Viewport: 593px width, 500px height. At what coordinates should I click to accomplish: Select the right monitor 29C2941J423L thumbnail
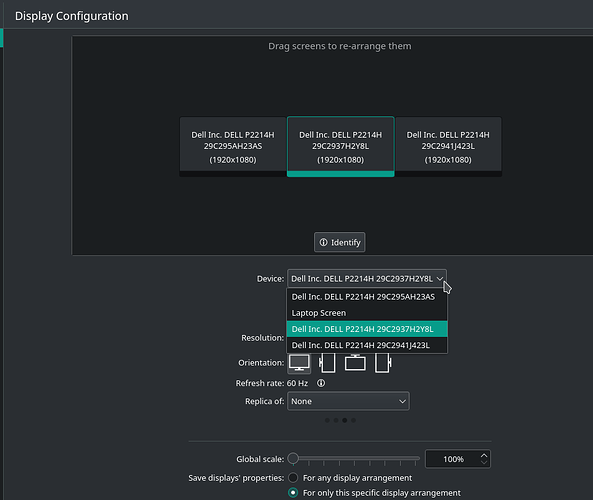click(448, 147)
